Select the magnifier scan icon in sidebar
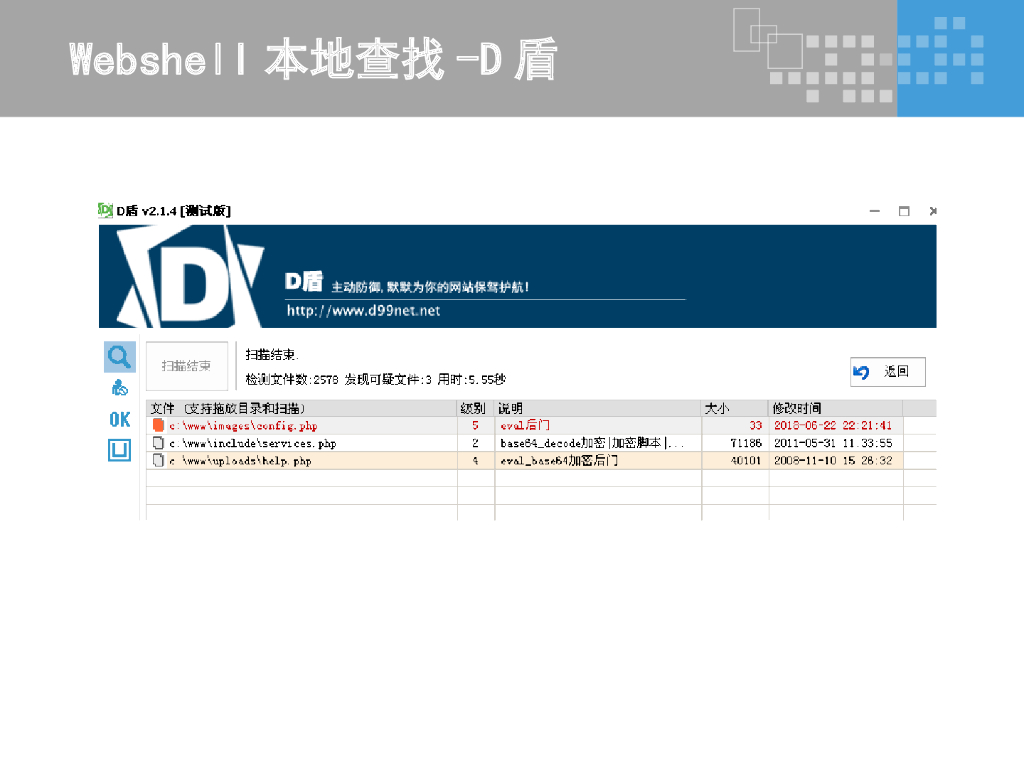This screenshot has width=1024, height=768. (x=120, y=357)
